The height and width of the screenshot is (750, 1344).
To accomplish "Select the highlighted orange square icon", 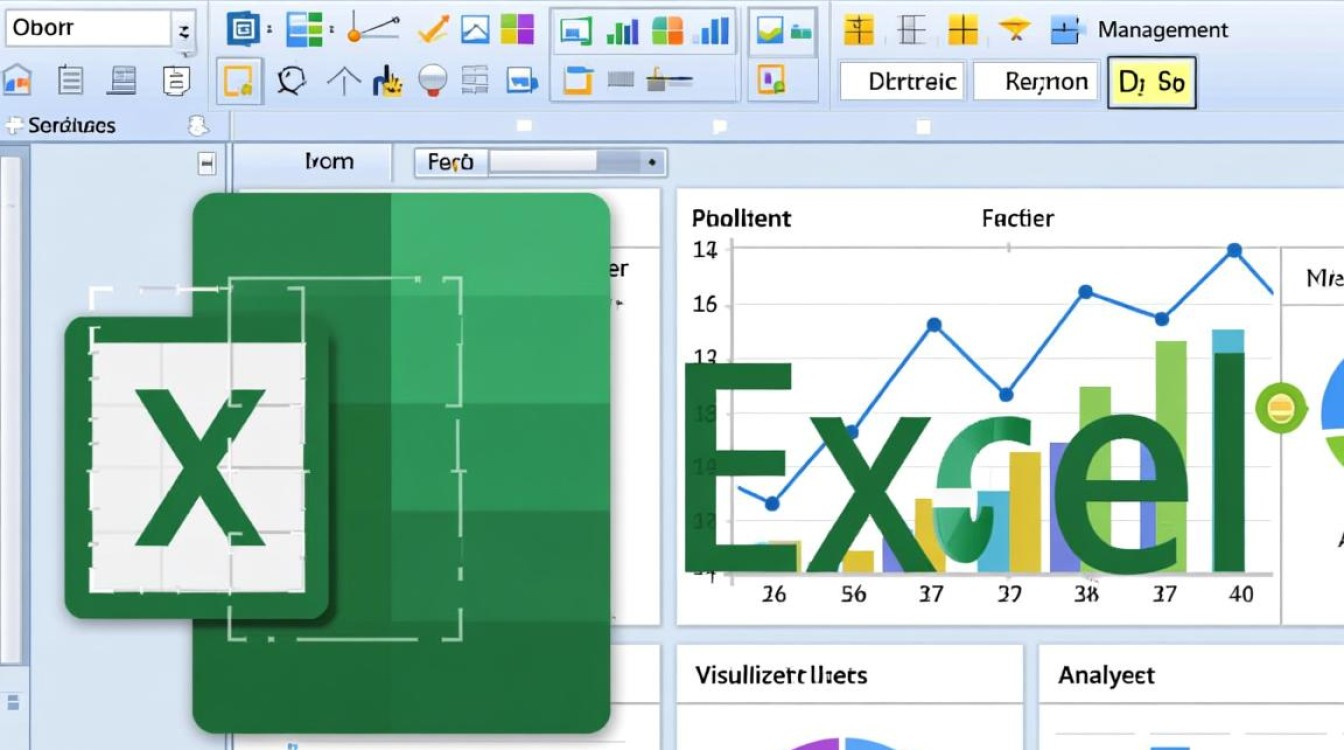I will [239, 80].
